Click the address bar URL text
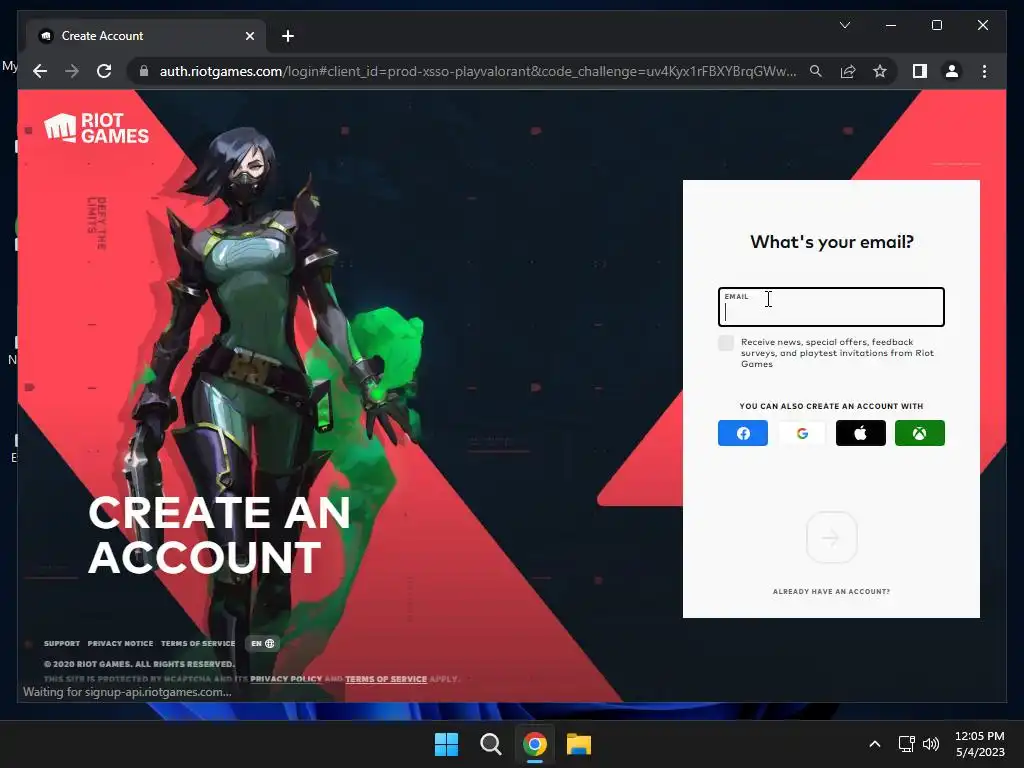 click(x=477, y=71)
